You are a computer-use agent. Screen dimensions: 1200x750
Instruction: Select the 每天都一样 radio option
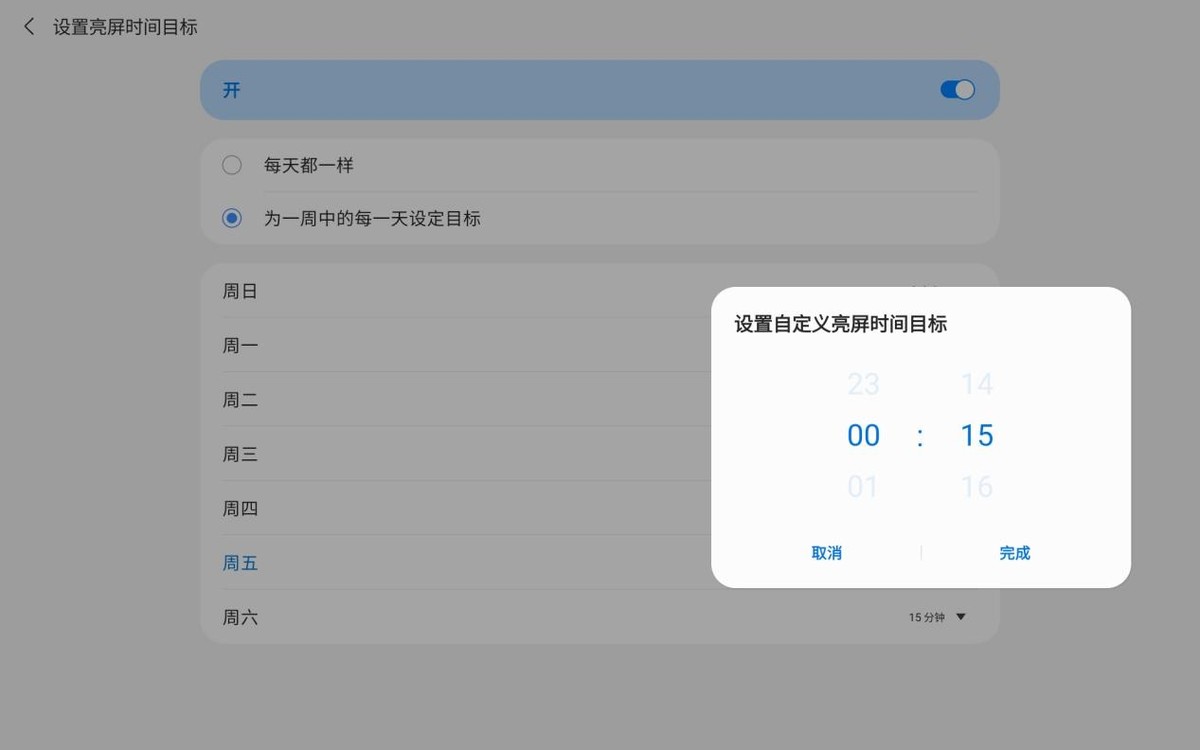pos(231,164)
